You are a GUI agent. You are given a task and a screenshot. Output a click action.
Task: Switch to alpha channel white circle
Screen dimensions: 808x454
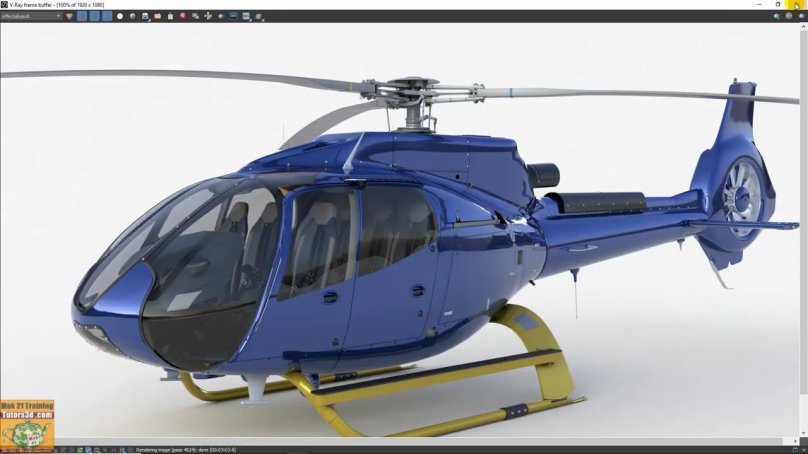click(x=120, y=17)
